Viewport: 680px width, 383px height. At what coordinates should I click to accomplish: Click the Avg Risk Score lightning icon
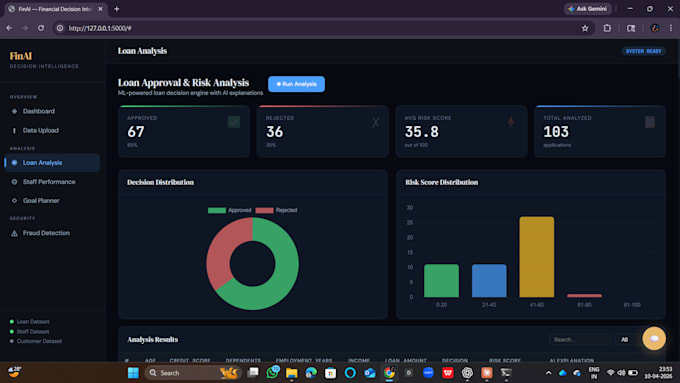tap(511, 122)
